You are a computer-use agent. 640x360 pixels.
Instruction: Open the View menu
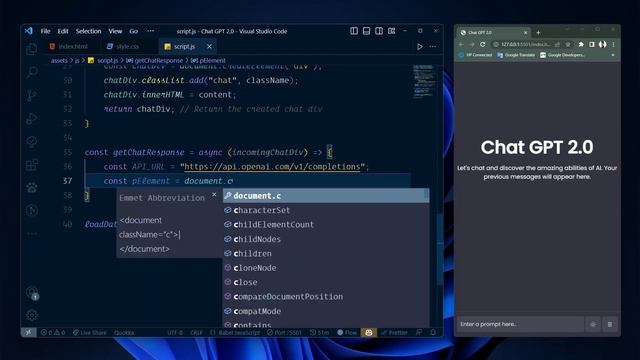(x=115, y=31)
